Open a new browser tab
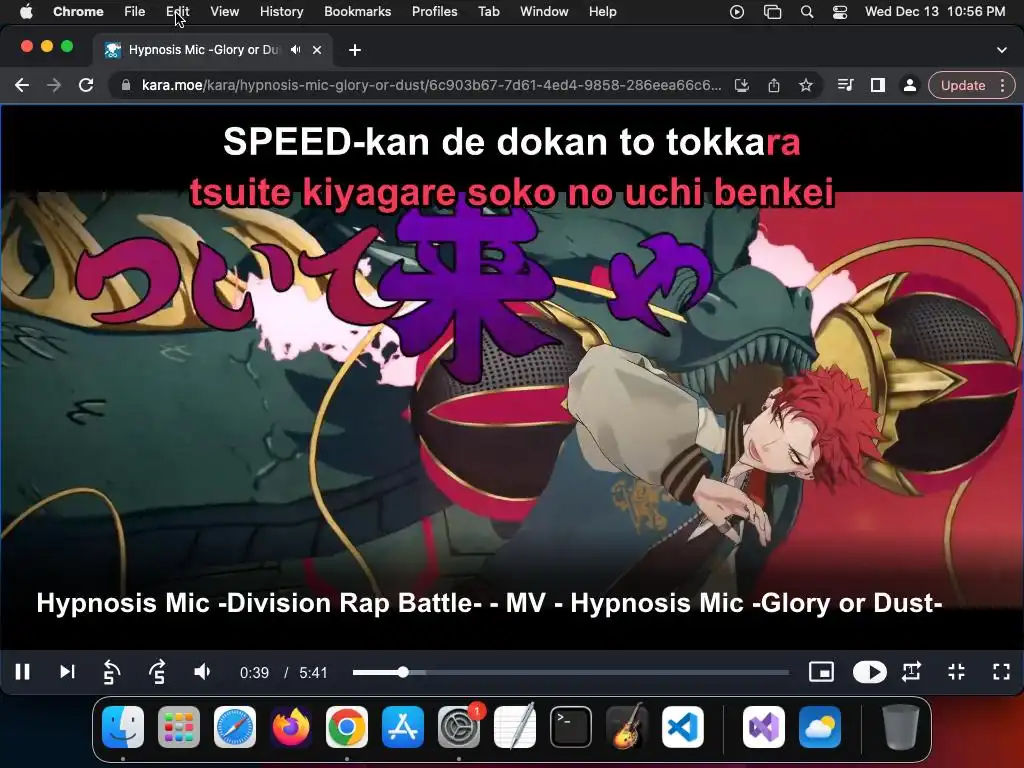This screenshot has width=1024, height=768. 355,50
